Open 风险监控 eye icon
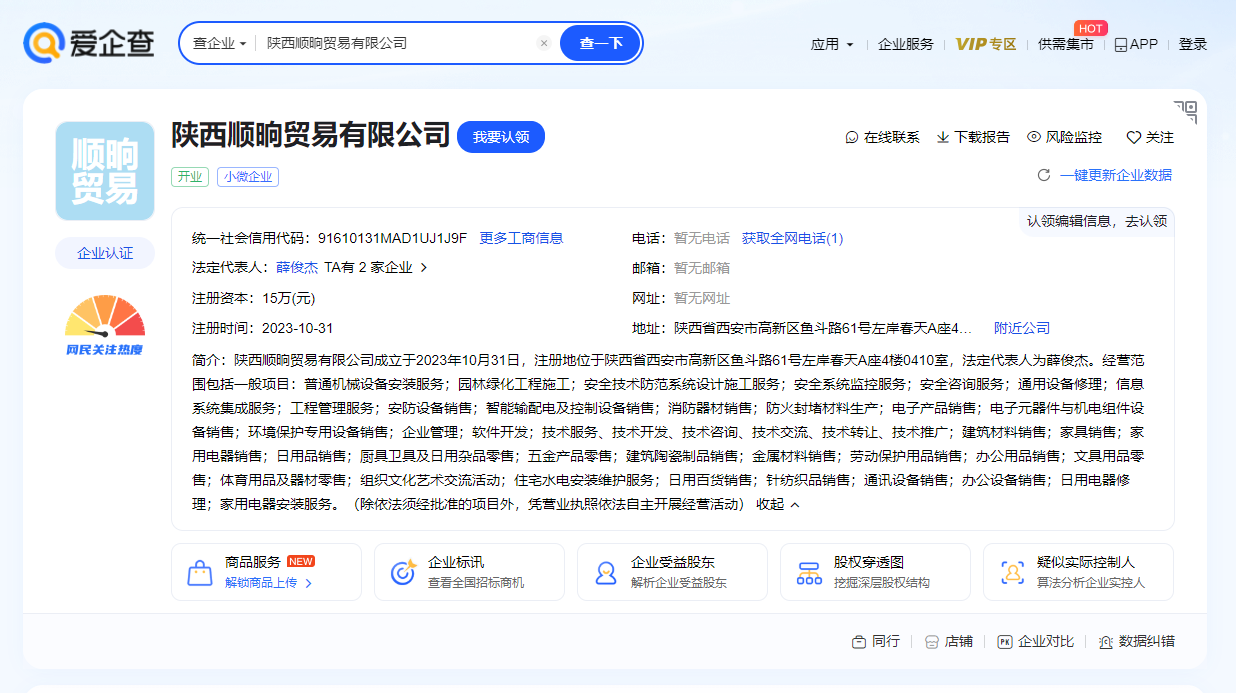1236x693 pixels. point(1064,137)
